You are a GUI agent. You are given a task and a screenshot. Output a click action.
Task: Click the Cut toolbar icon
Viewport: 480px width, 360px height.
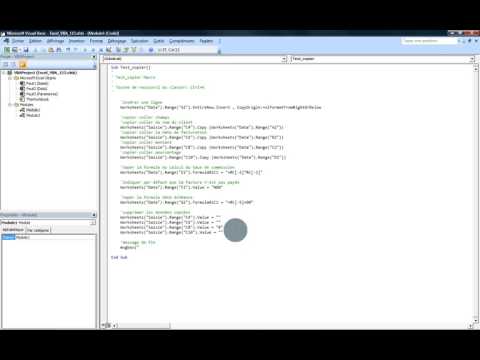(x=35, y=50)
